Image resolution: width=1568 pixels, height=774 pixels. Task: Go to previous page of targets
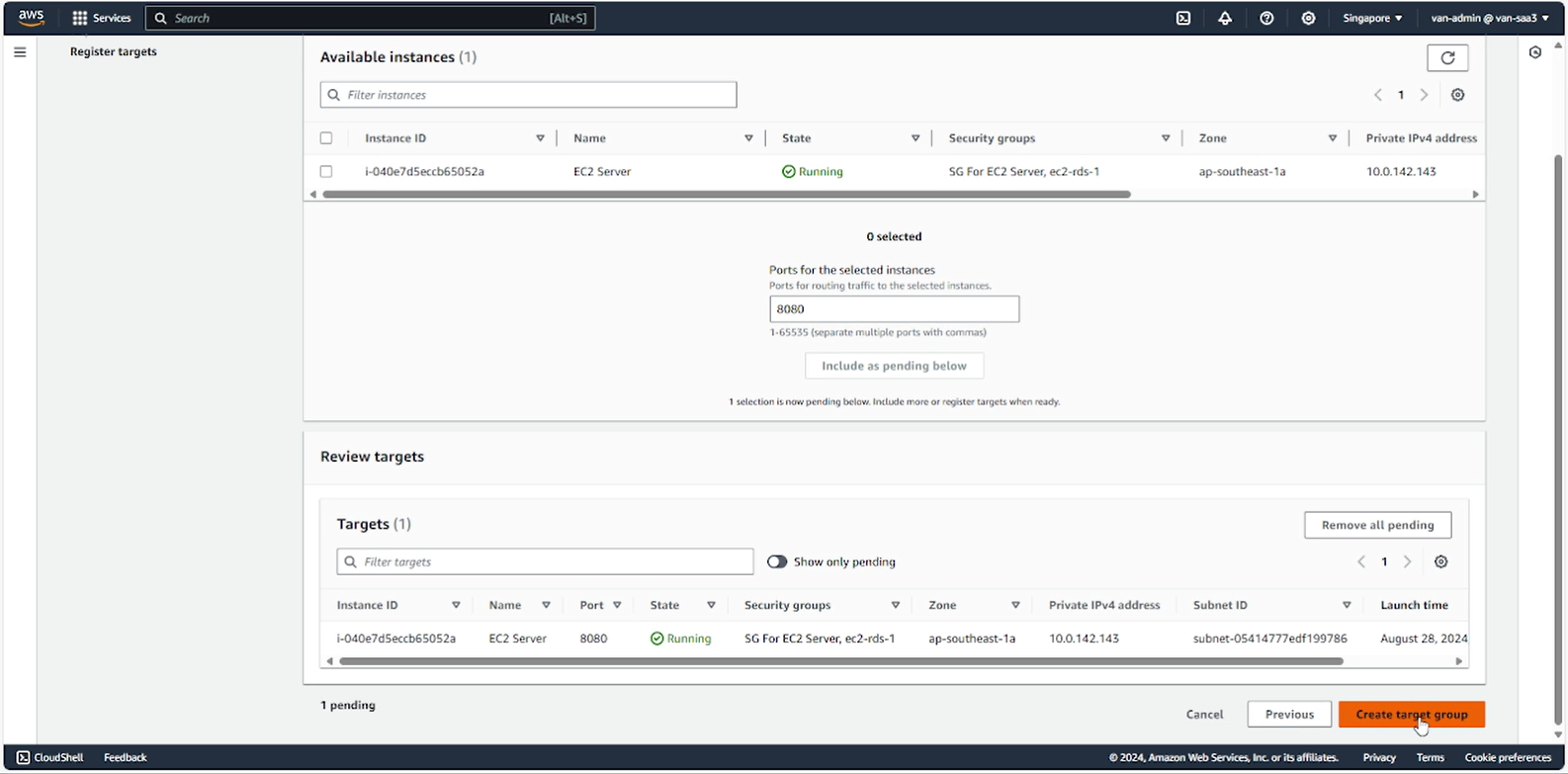click(1361, 561)
